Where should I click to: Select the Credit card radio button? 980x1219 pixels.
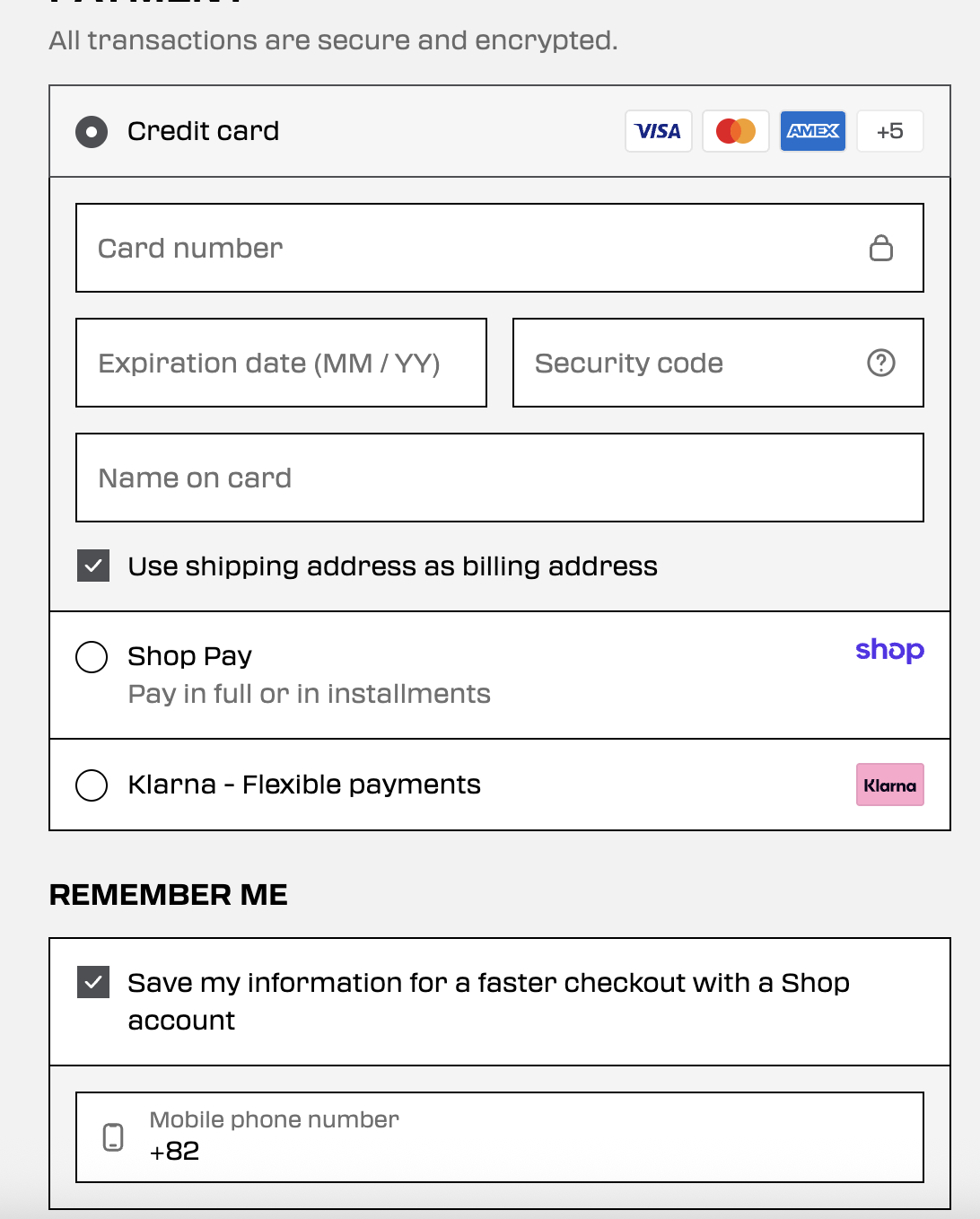92,132
